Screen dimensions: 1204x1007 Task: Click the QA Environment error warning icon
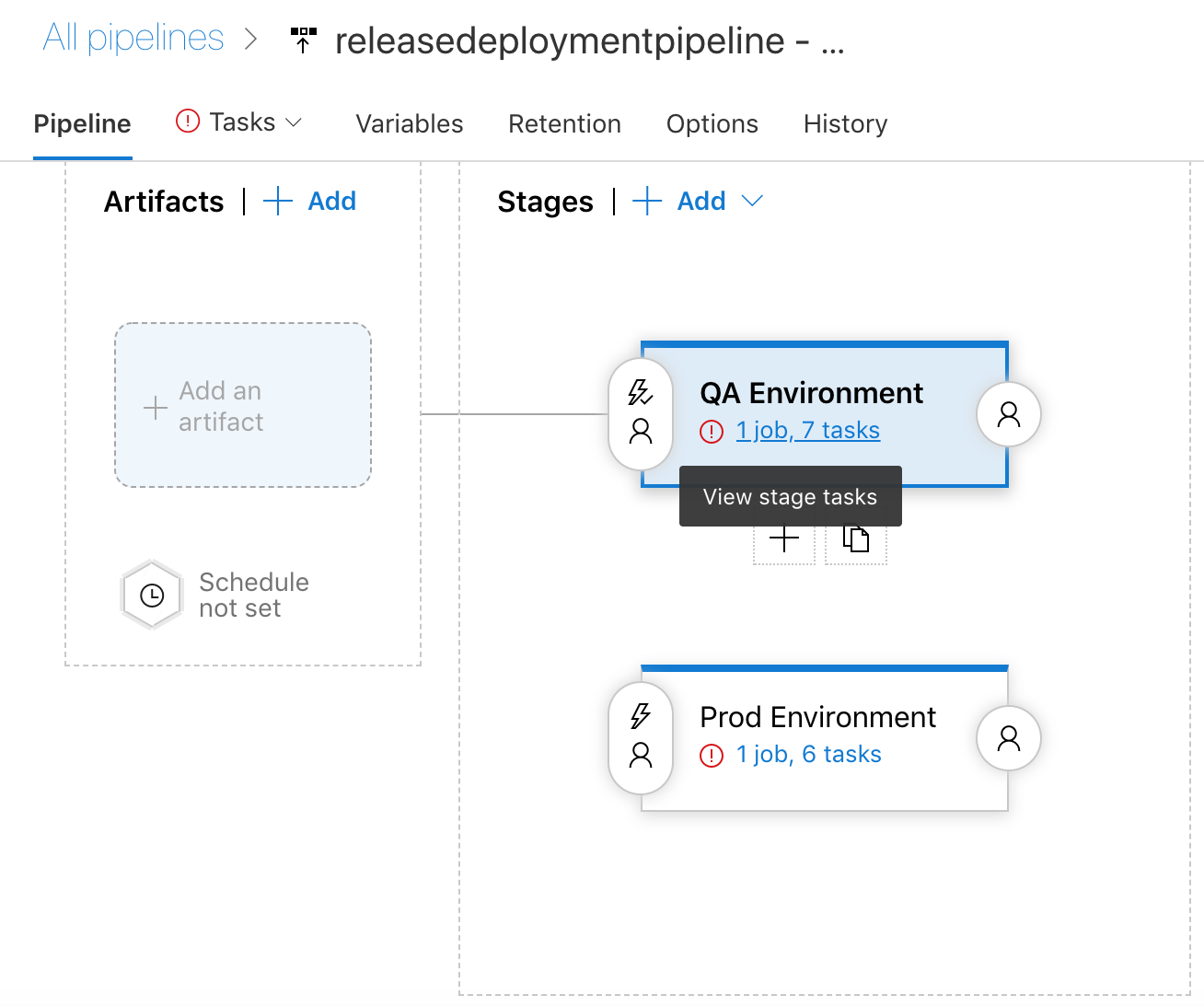(x=712, y=431)
